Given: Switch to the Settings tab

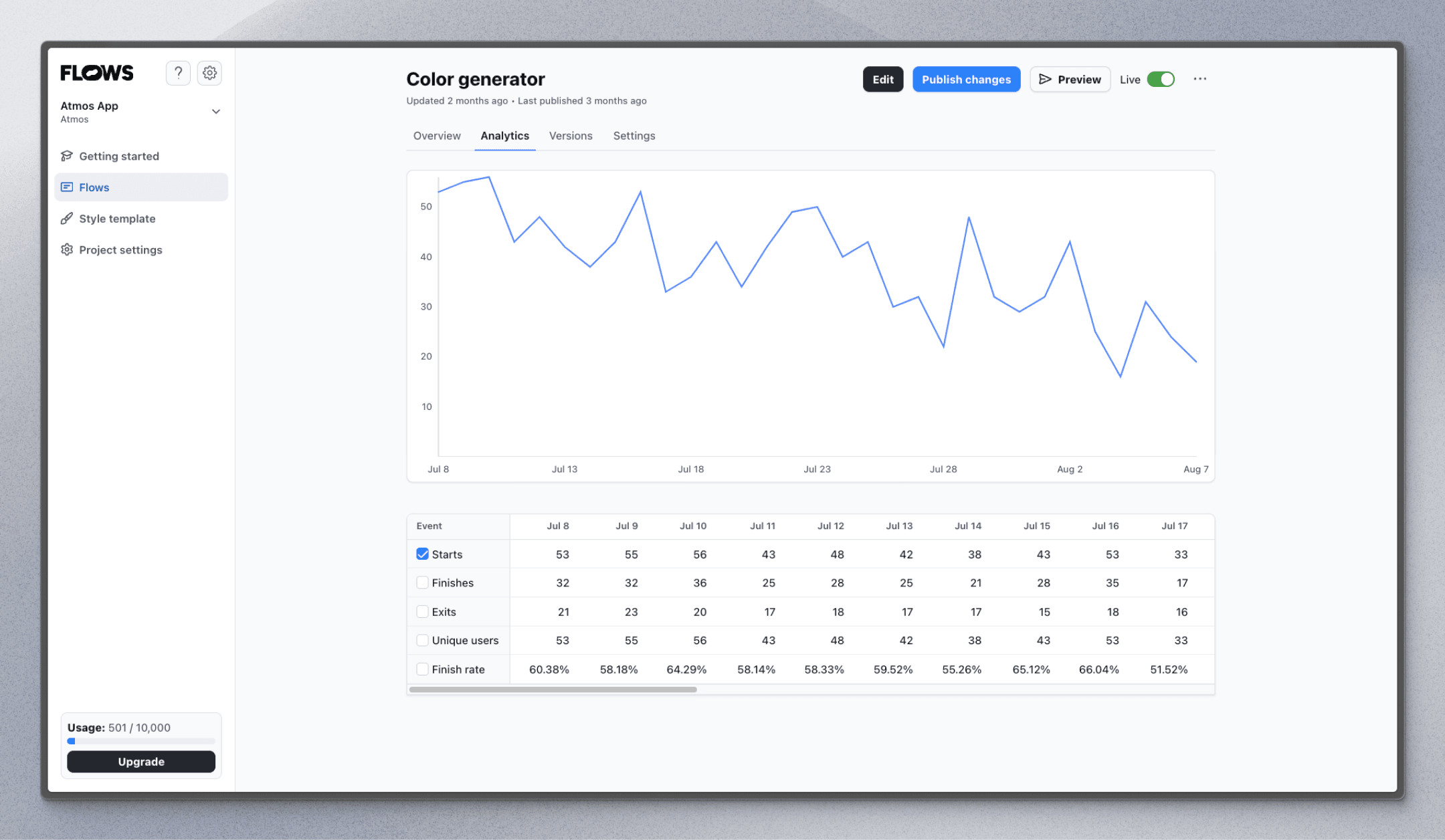Looking at the screenshot, I should tap(633, 136).
